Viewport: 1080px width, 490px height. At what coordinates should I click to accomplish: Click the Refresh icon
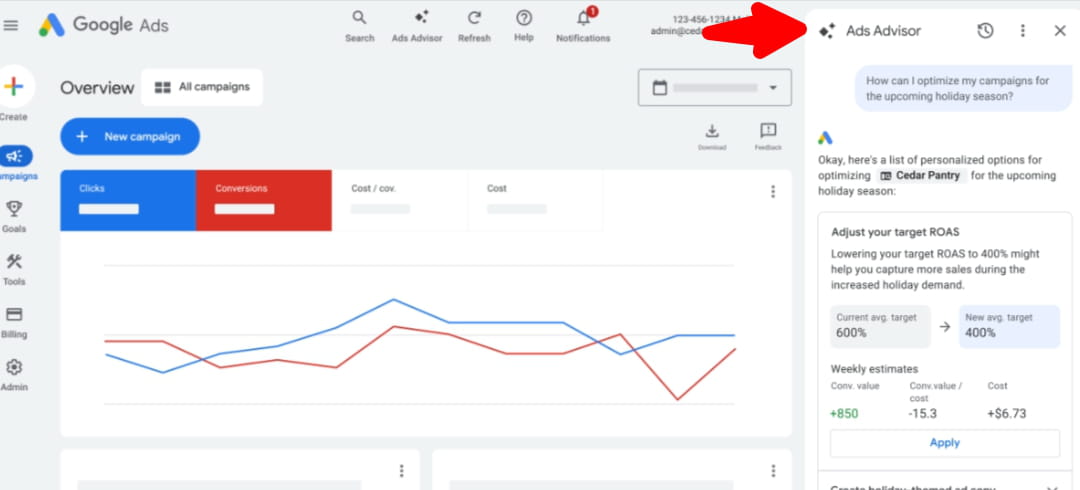click(474, 18)
